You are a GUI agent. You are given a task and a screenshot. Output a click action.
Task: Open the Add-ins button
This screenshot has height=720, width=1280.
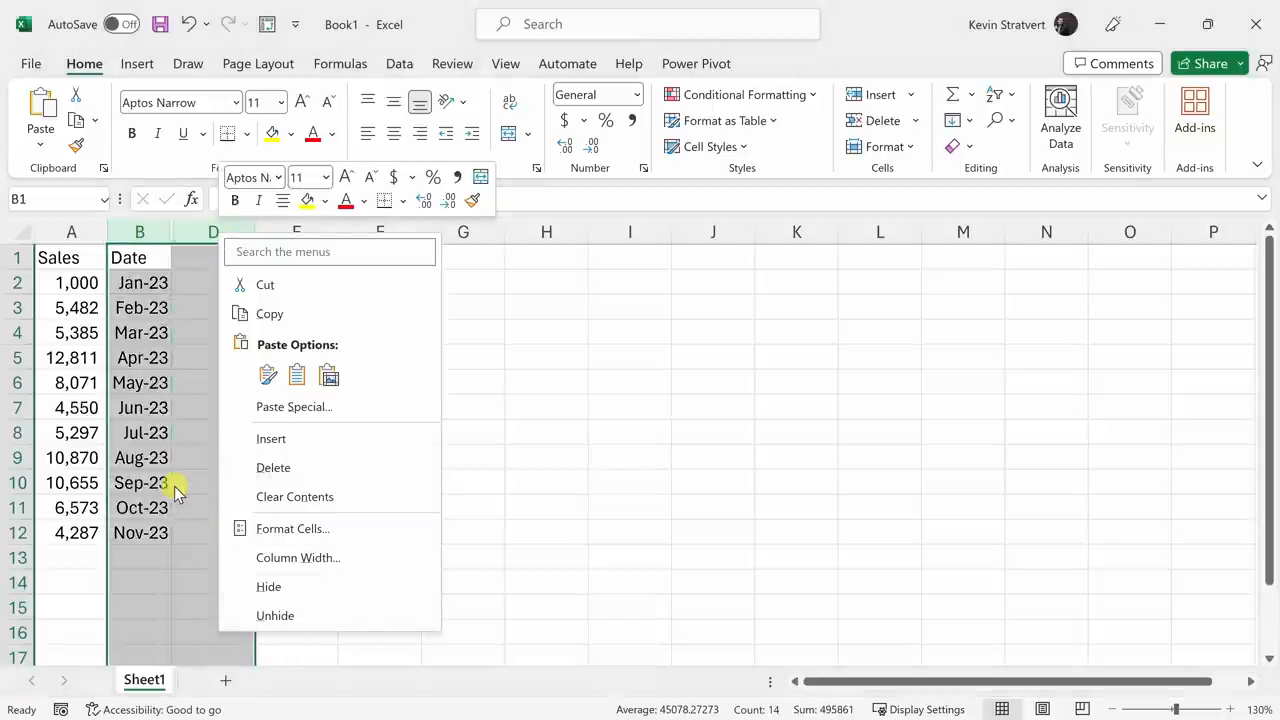click(1195, 110)
